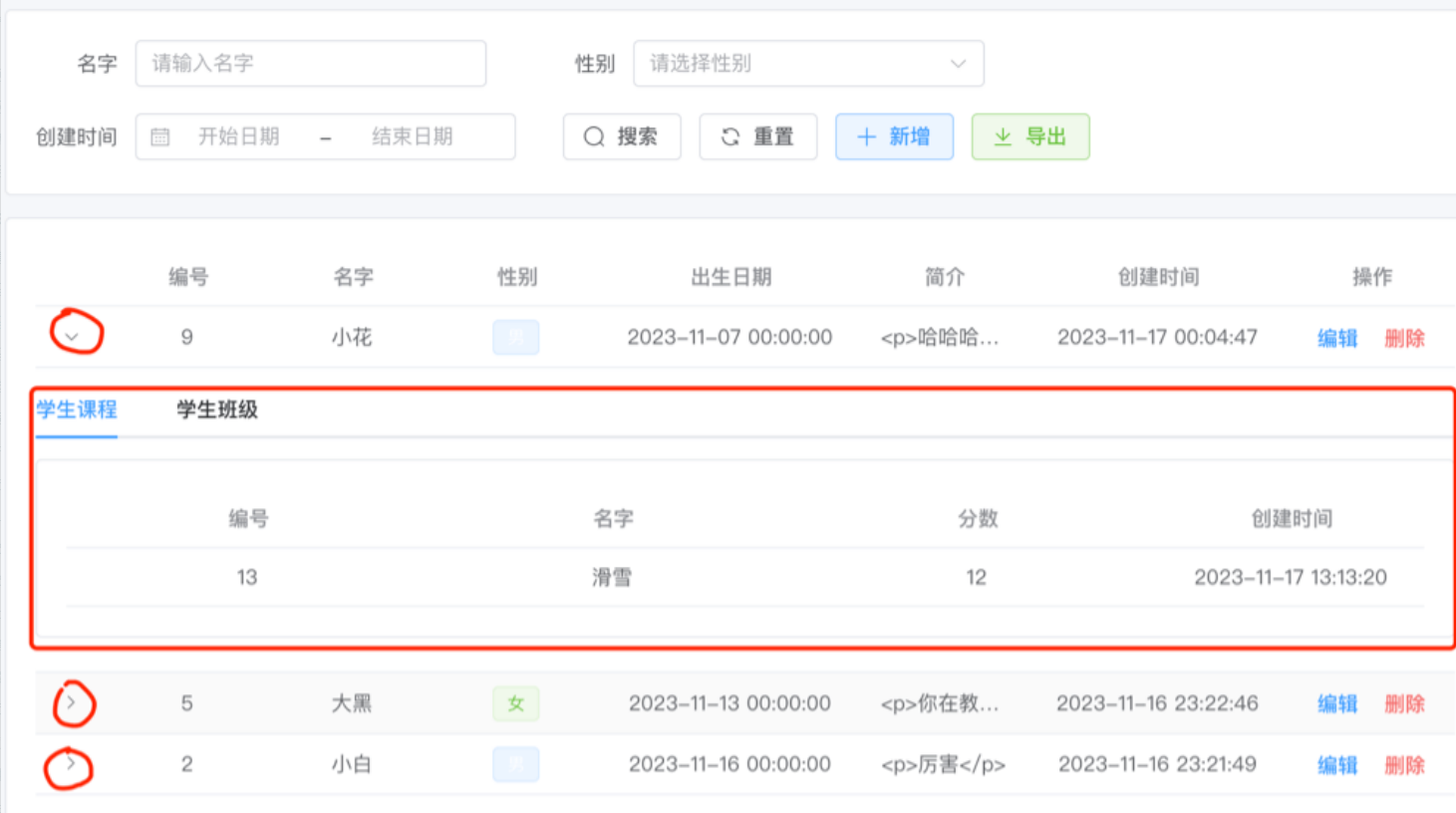
Task: Click the 女 gender badge for 大黑
Action: 515,703
